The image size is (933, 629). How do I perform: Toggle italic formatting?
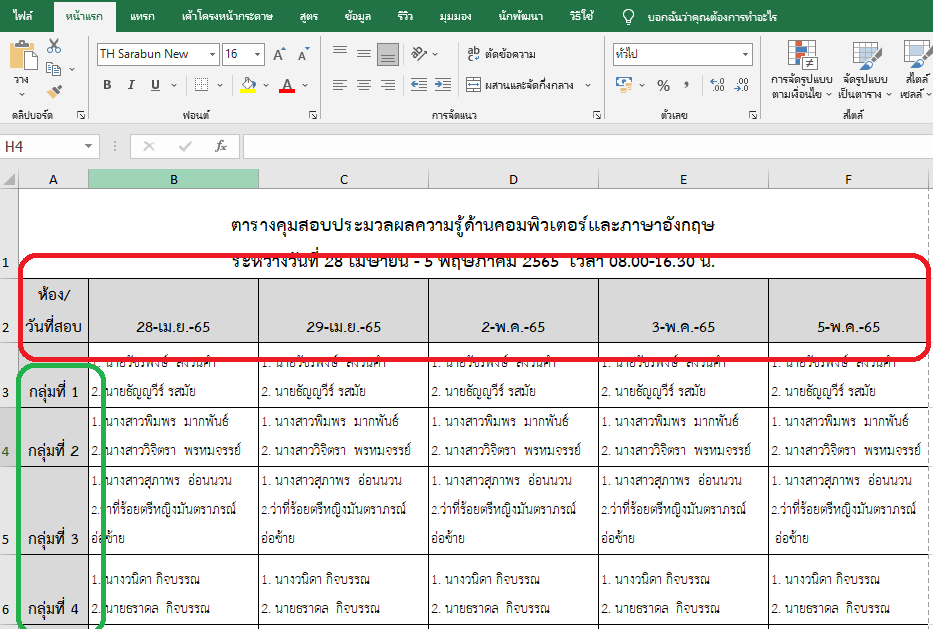[x=132, y=85]
